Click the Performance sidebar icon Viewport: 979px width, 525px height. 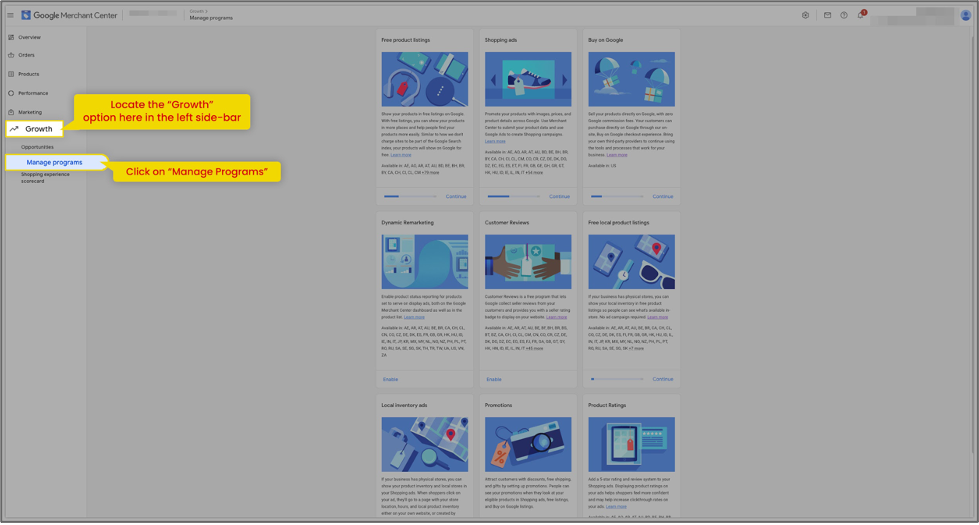click(x=11, y=93)
